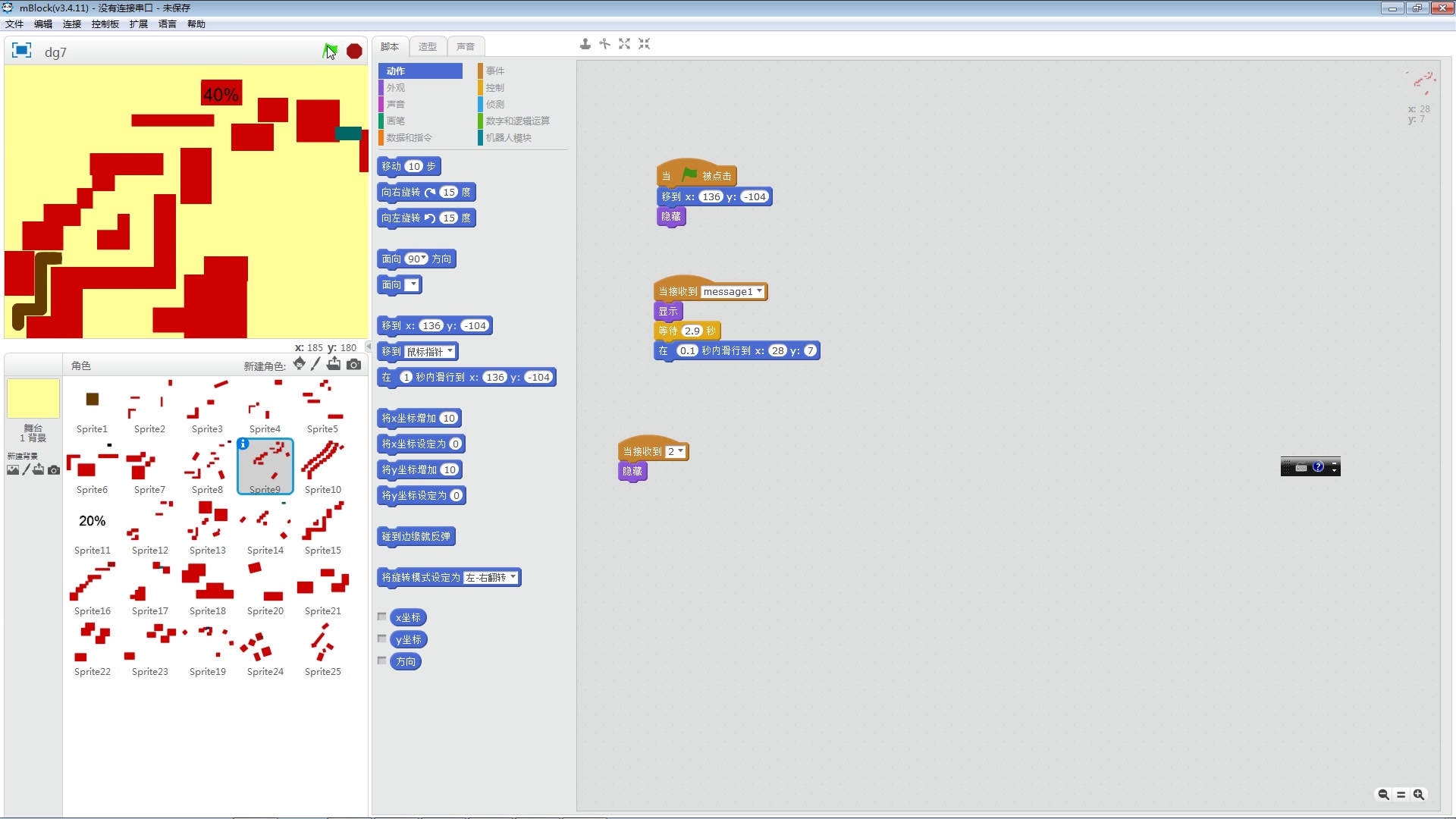1456x819 pixels.
Task: Click the red stop button
Action: 353,51
